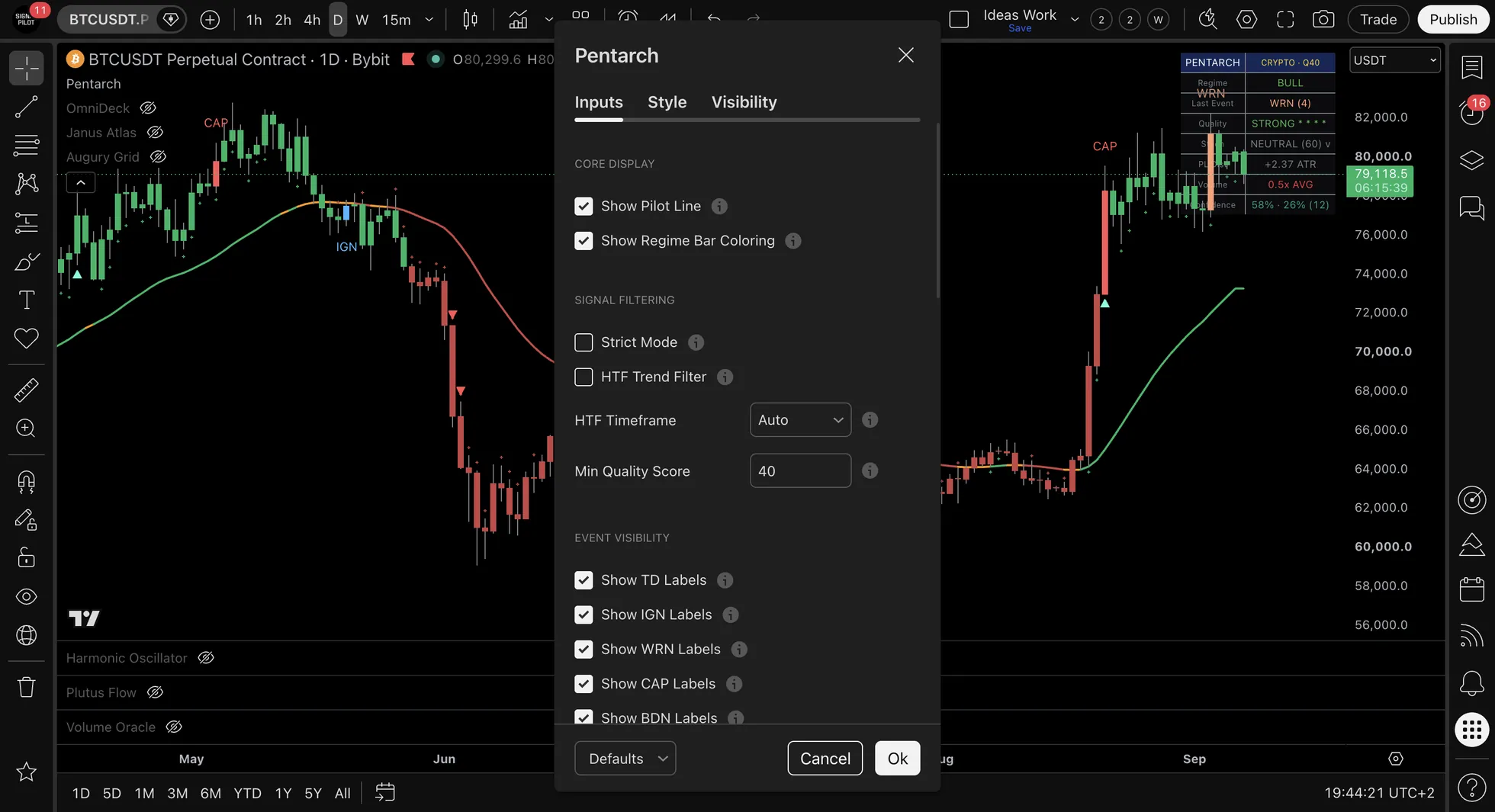The width and height of the screenshot is (1495, 812).
Task: Toggle OmniDeck indicator visibility
Action: click(x=148, y=108)
